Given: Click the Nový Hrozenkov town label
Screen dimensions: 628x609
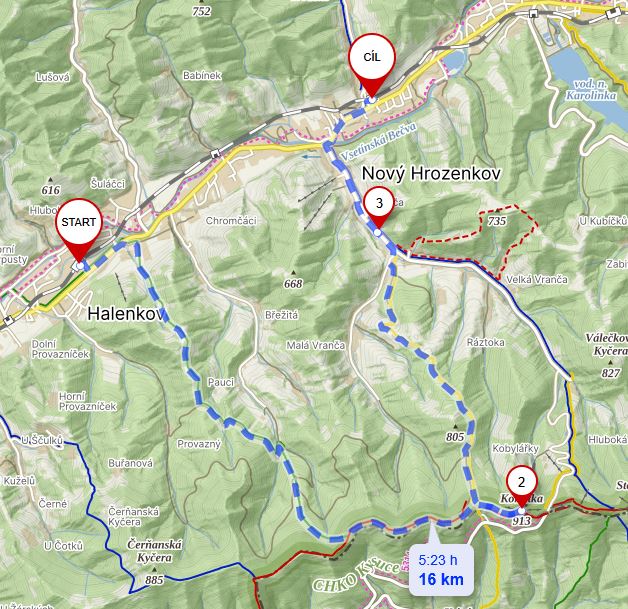Looking at the screenshot, I should coord(431,174).
